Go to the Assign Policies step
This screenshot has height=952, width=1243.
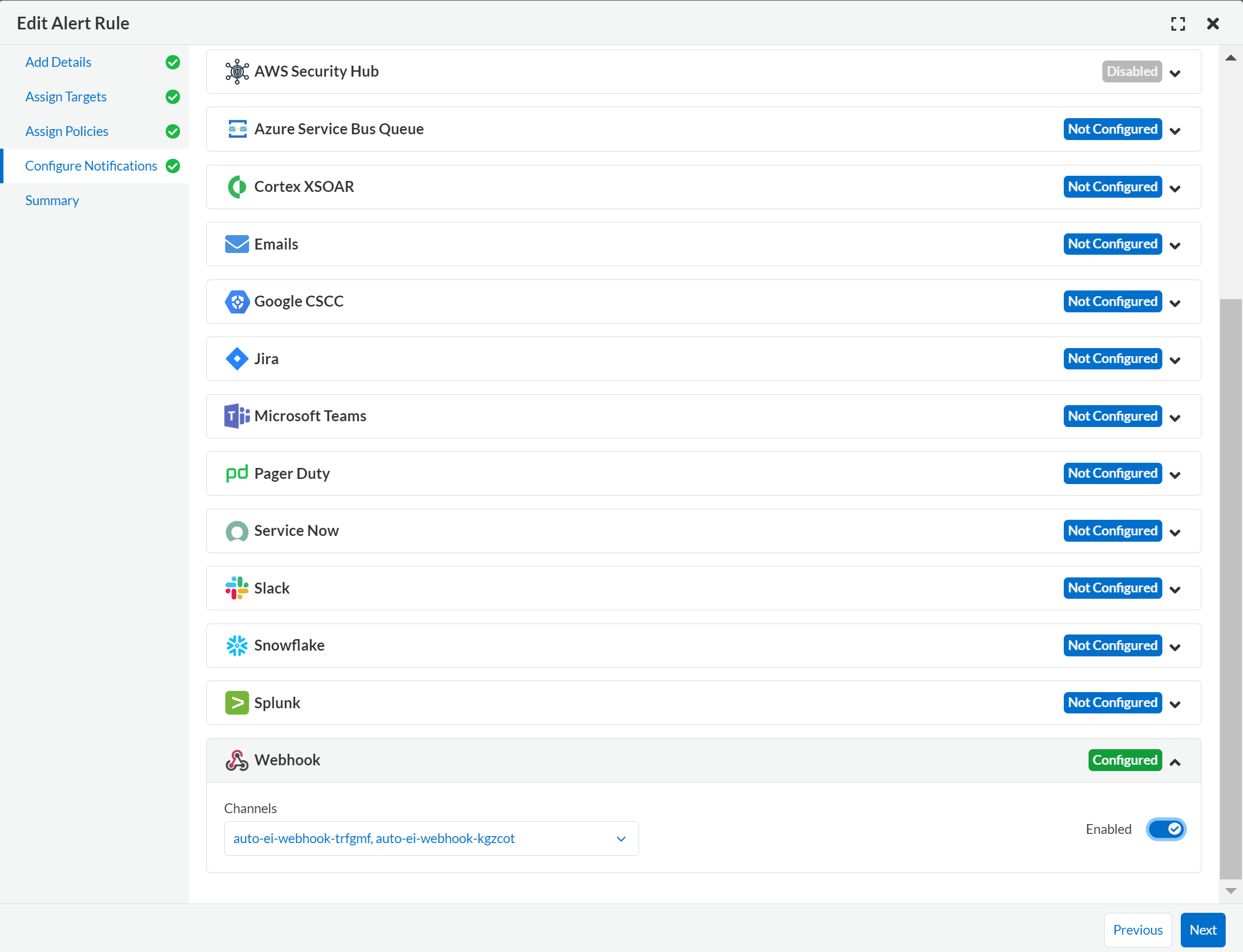67,131
